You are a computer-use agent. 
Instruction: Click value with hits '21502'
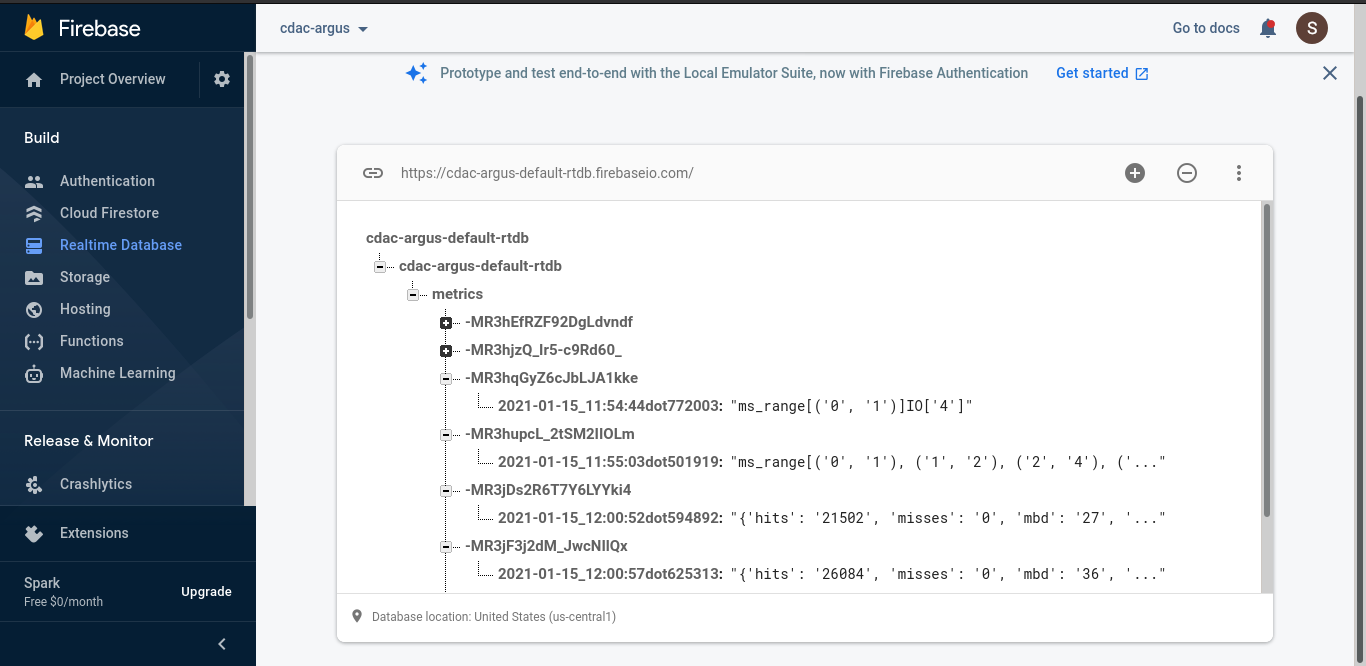(x=949, y=518)
